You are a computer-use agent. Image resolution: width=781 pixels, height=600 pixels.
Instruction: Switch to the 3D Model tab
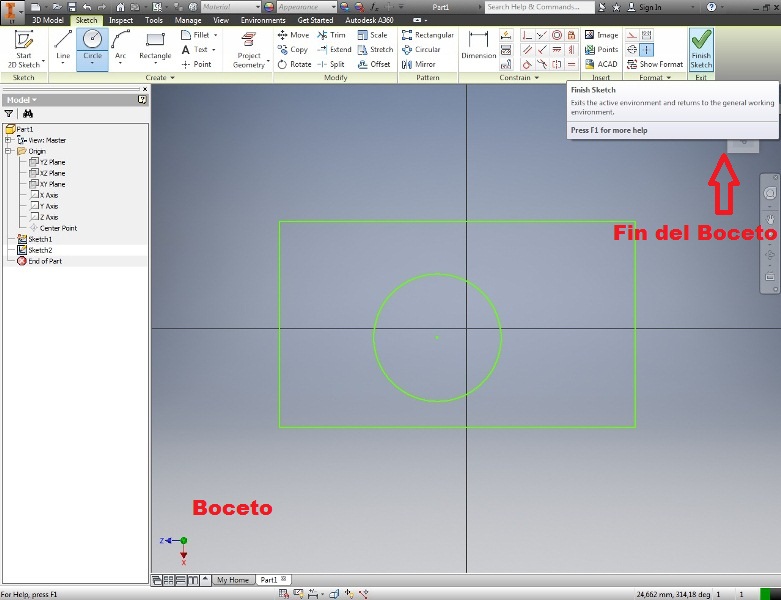click(x=48, y=20)
